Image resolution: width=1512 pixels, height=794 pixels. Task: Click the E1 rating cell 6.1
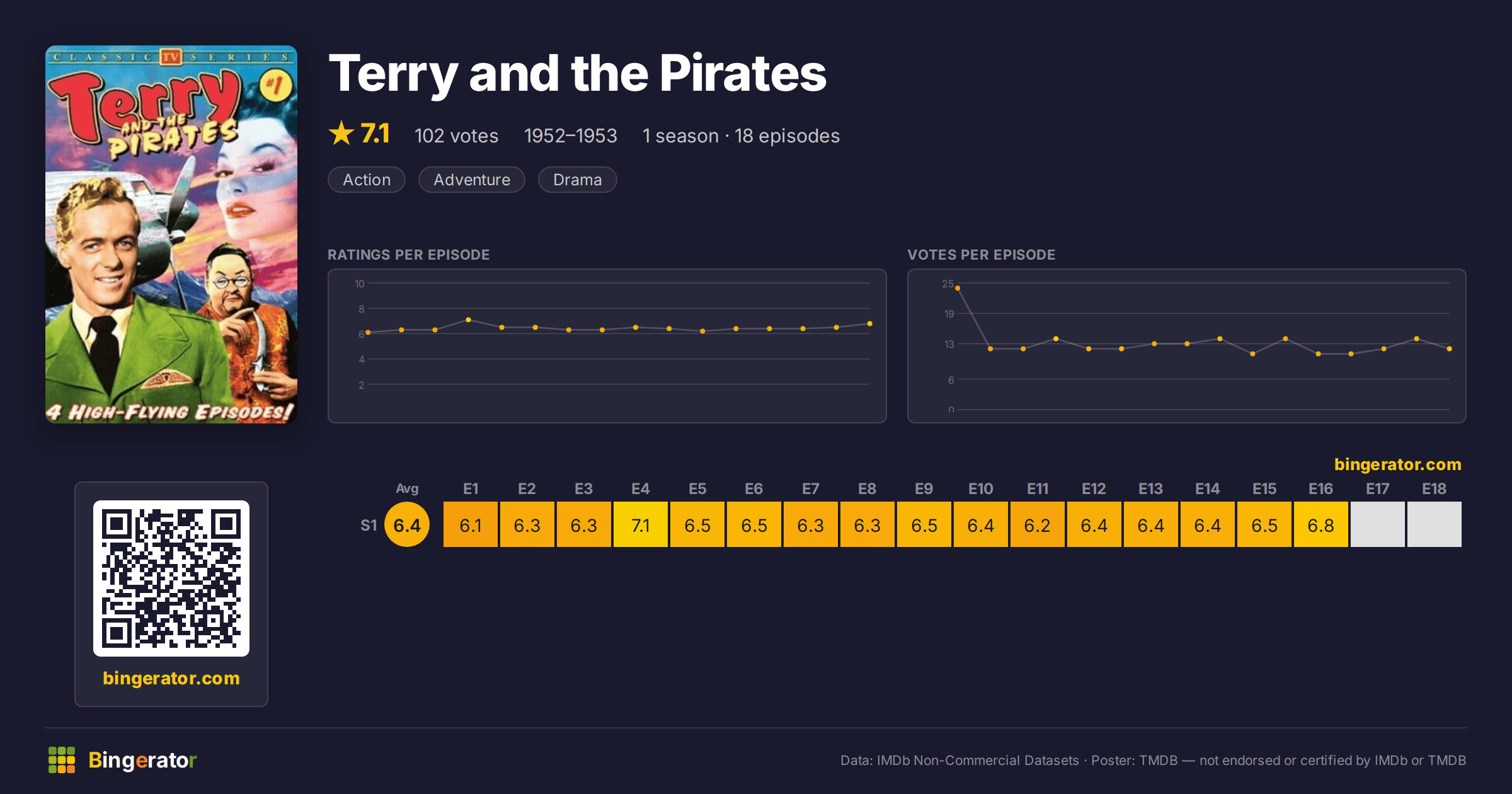(x=471, y=524)
